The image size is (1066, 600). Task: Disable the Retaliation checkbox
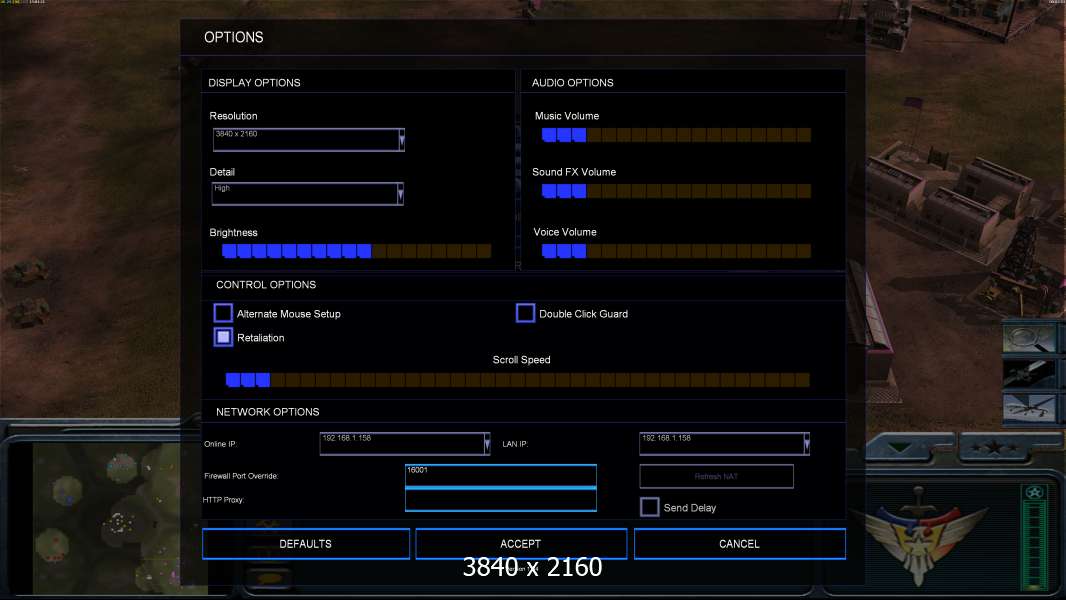(223, 337)
